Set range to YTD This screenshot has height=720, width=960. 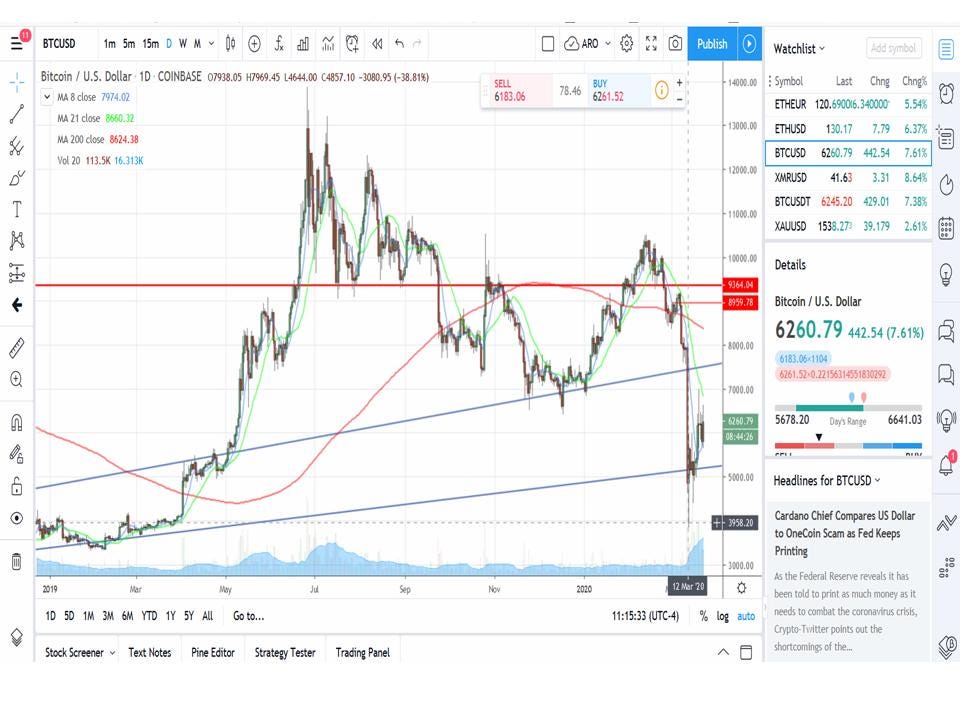pos(149,616)
